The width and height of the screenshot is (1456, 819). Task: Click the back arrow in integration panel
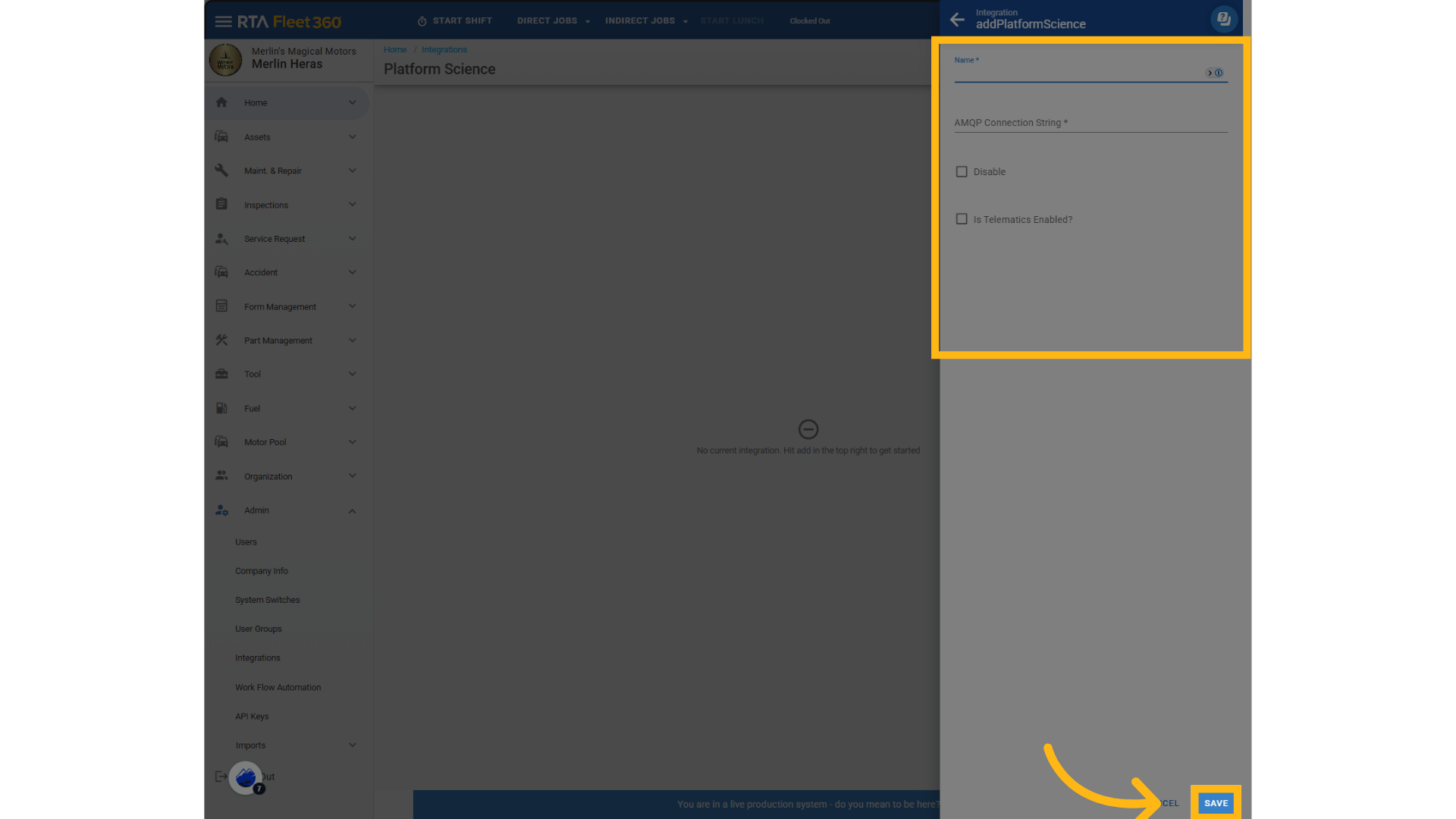click(x=957, y=20)
